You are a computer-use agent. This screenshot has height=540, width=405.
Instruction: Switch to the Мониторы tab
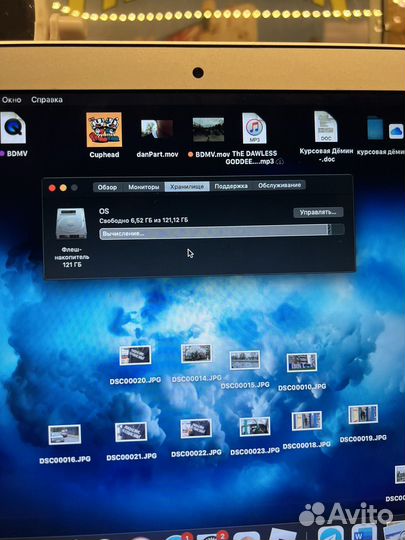coord(143,187)
